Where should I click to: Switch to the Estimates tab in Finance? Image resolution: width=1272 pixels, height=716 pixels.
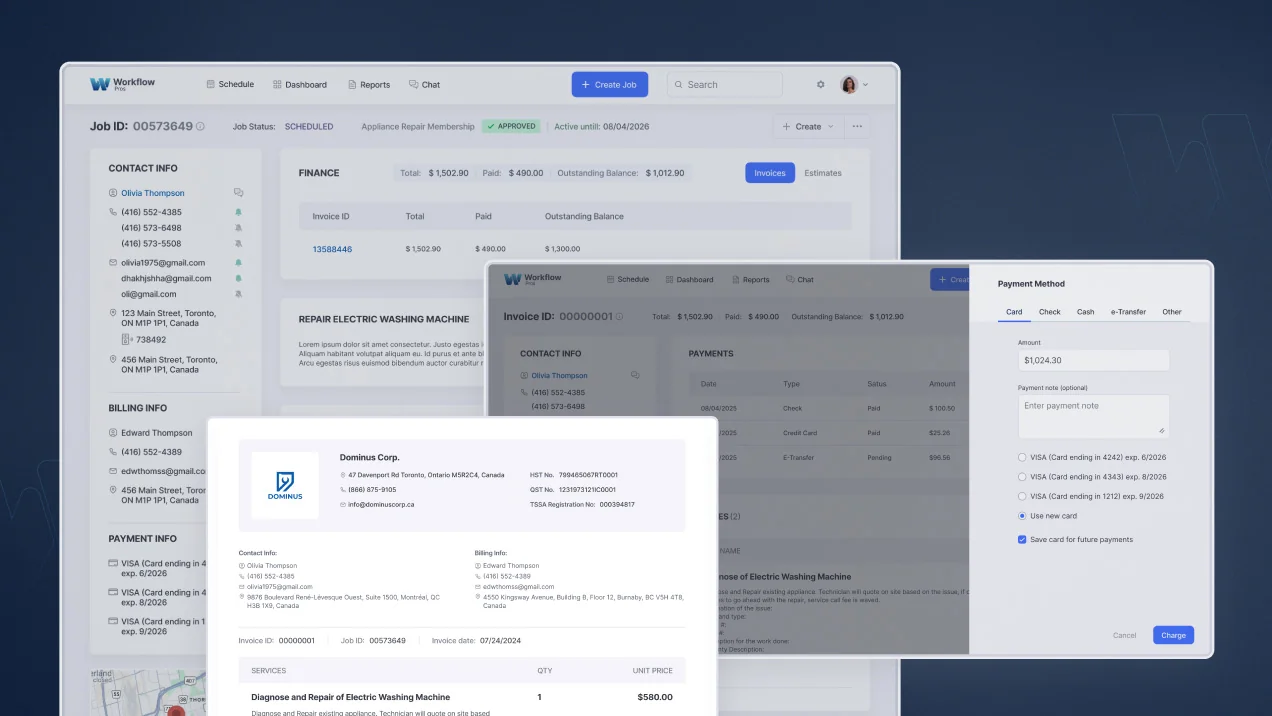pyautogui.click(x=823, y=173)
